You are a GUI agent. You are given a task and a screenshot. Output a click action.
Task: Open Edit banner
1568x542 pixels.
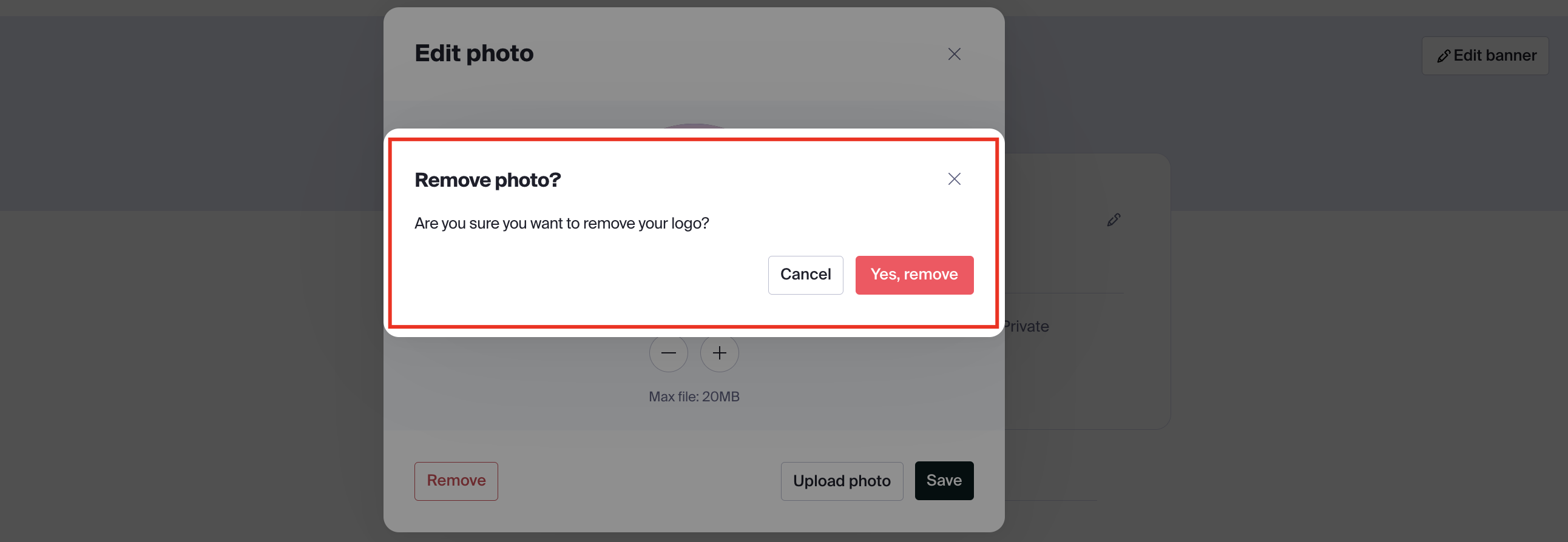[x=1485, y=55]
